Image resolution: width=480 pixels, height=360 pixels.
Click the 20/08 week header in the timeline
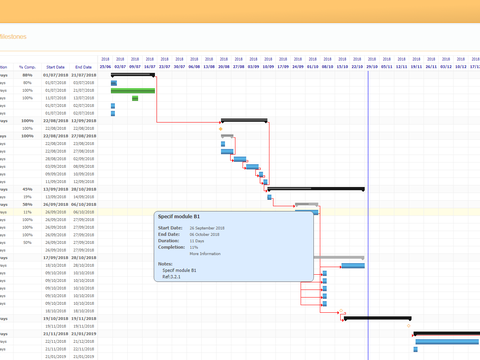coord(224,67)
